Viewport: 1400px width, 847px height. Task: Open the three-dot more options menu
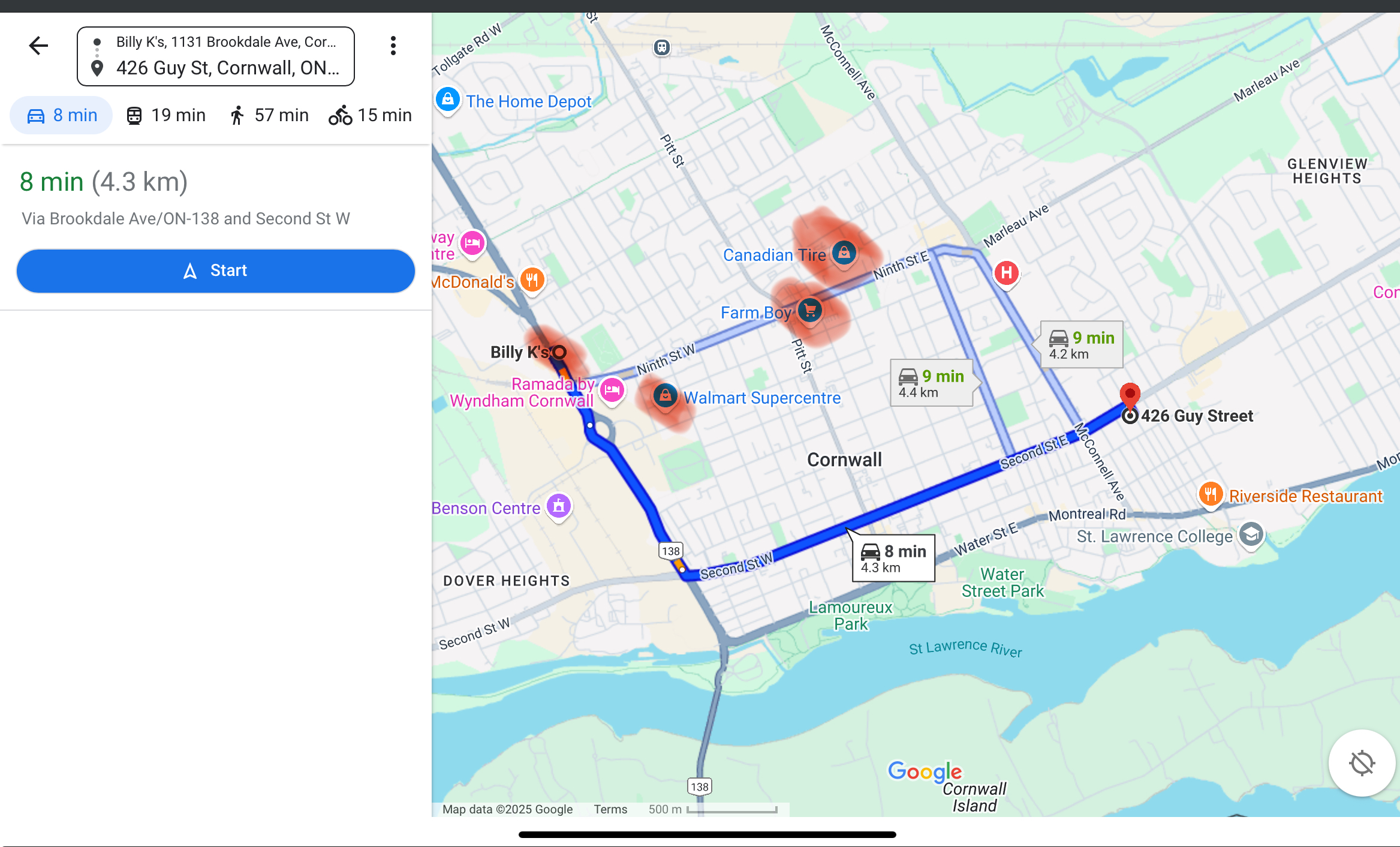pyautogui.click(x=393, y=46)
